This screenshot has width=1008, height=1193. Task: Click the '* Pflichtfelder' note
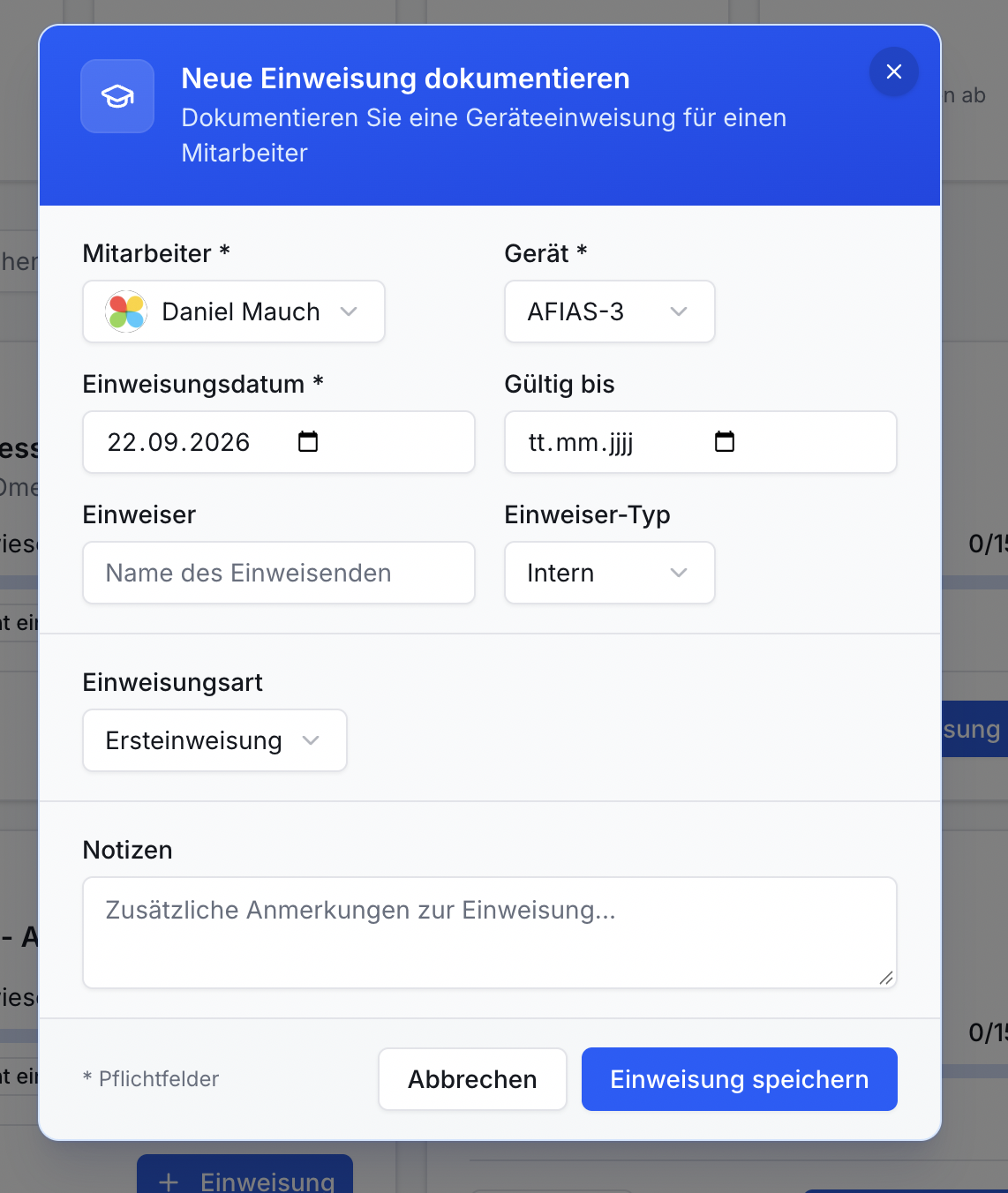click(151, 1079)
